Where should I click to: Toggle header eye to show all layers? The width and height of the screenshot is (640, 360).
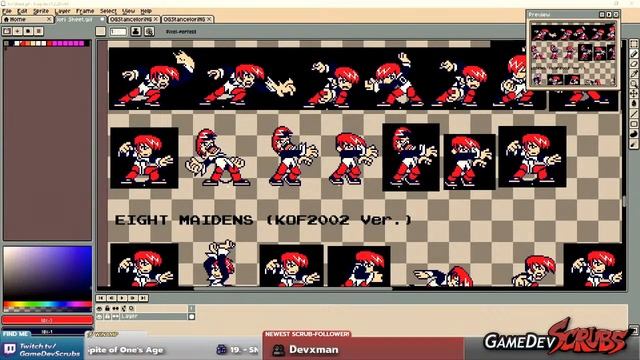[x=100, y=309]
